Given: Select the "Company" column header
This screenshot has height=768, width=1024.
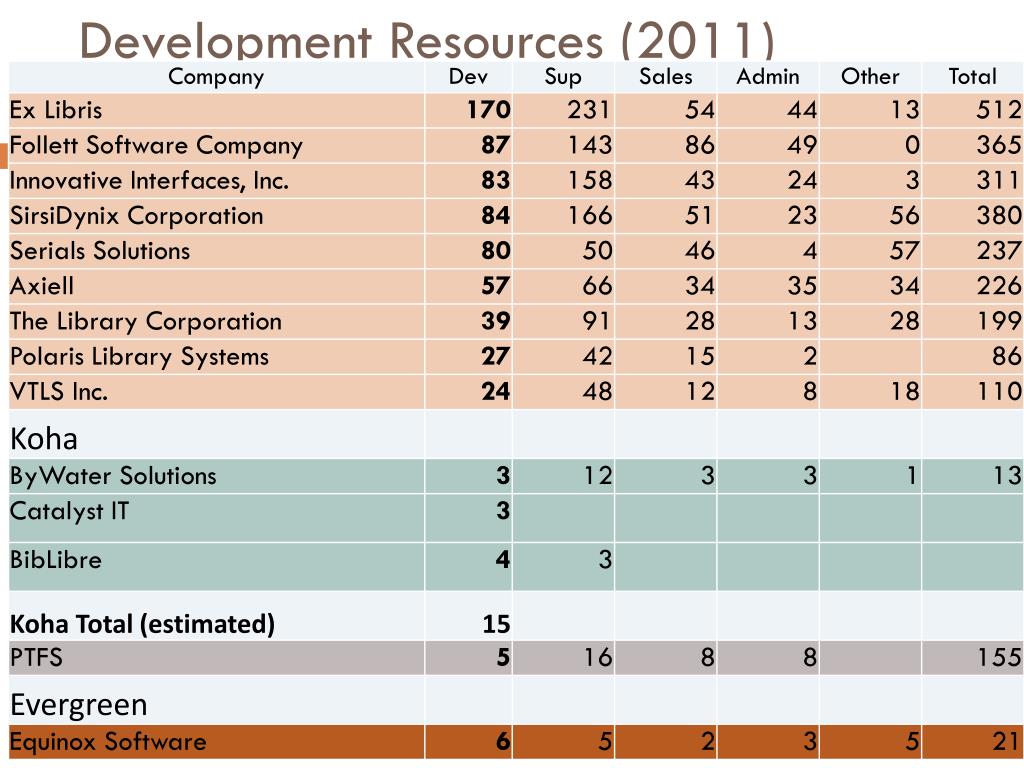Looking at the screenshot, I should [216, 77].
